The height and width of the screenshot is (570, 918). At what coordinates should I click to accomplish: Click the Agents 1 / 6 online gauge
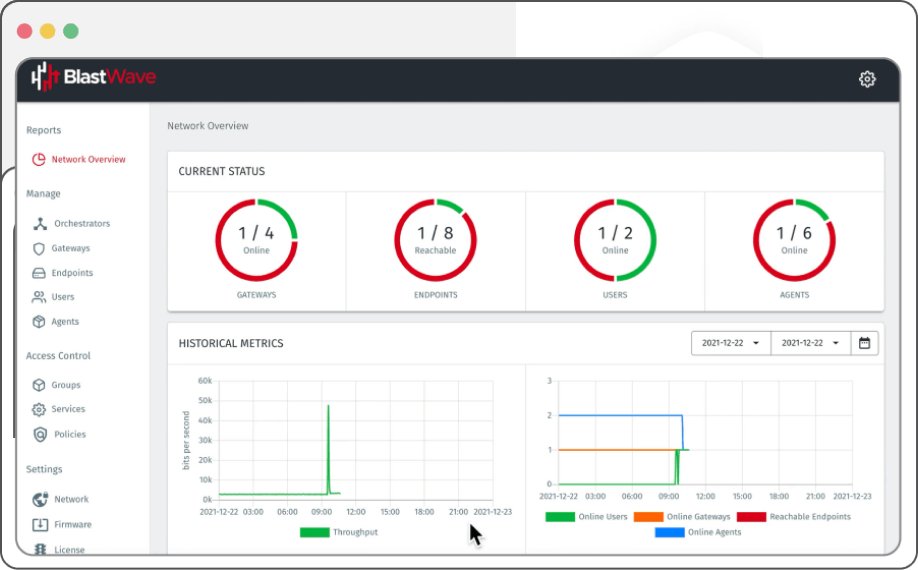coord(794,240)
